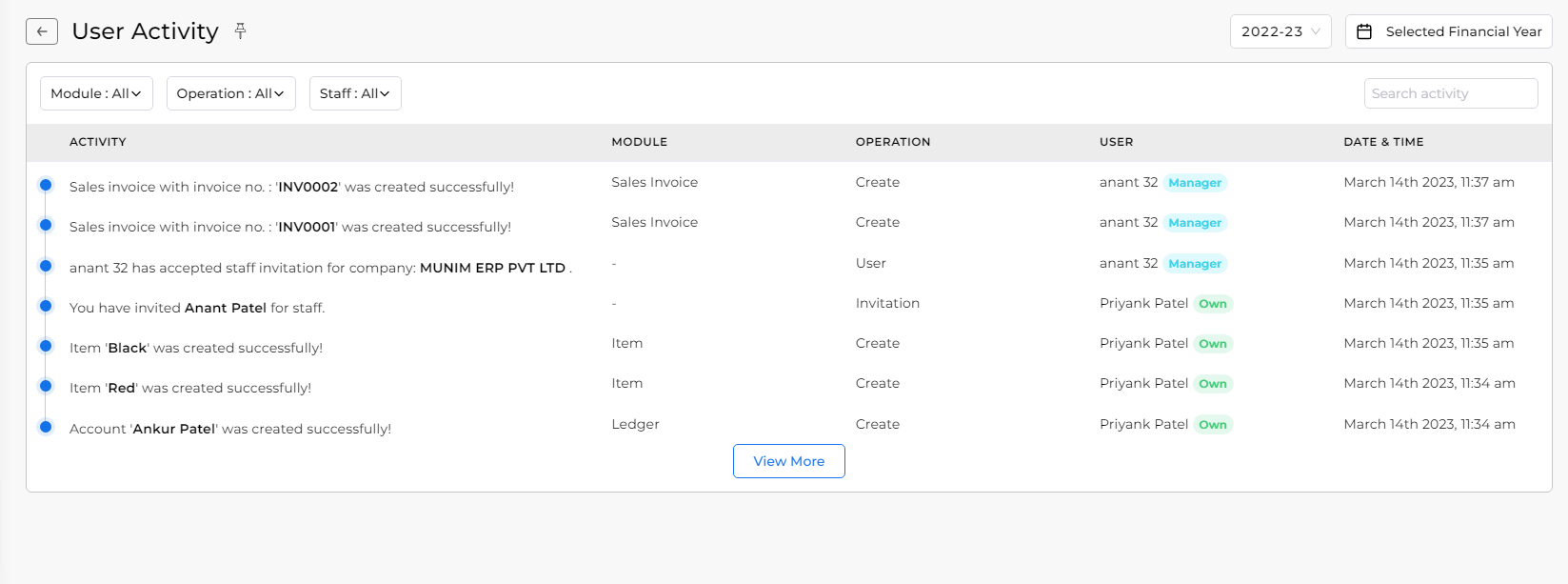The width and height of the screenshot is (1568, 584).
Task: Click Sales Invoice module in INV0002 row
Action: coord(654,182)
